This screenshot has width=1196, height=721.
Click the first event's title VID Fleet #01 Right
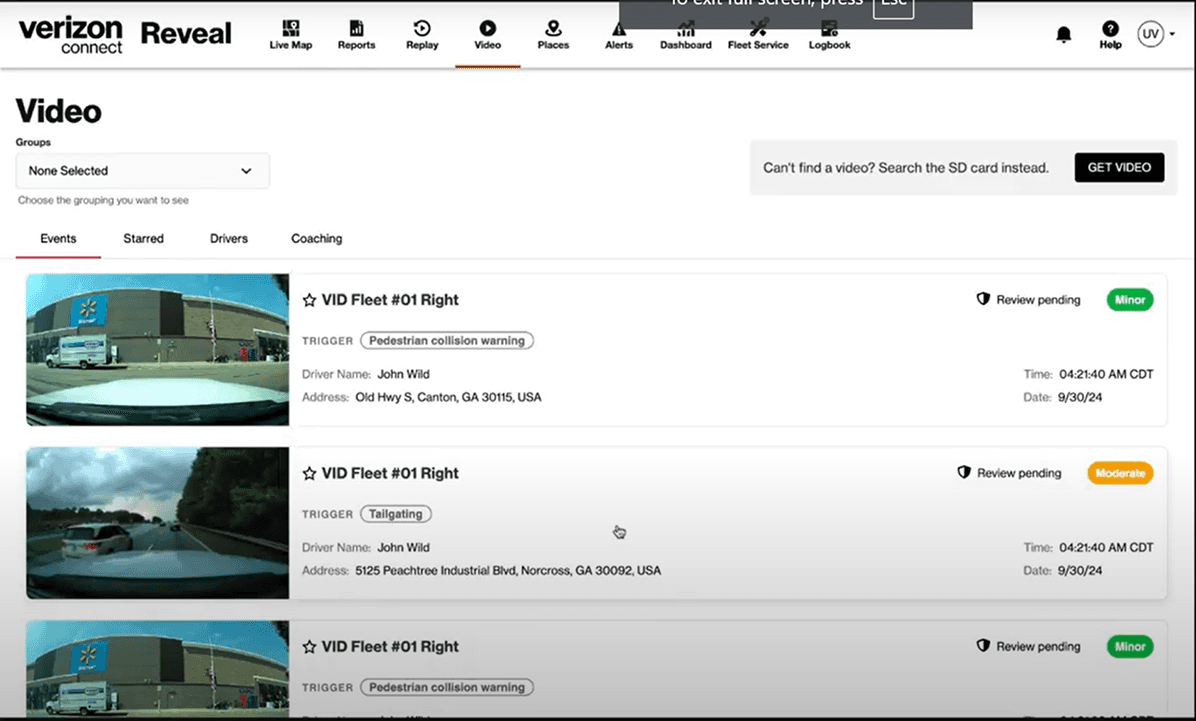coord(390,300)
